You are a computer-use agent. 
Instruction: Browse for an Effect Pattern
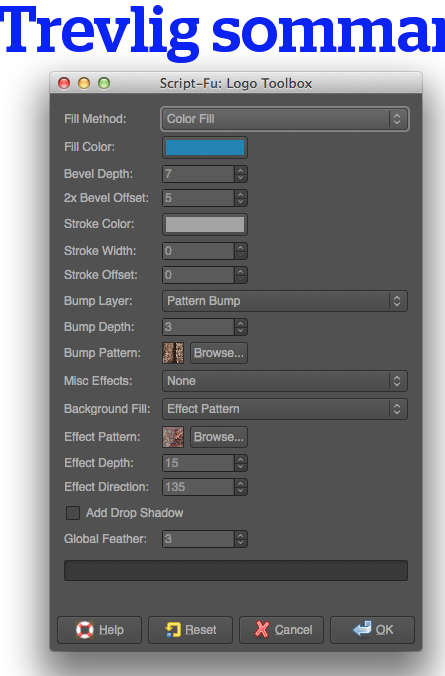[x=219, y=437]
